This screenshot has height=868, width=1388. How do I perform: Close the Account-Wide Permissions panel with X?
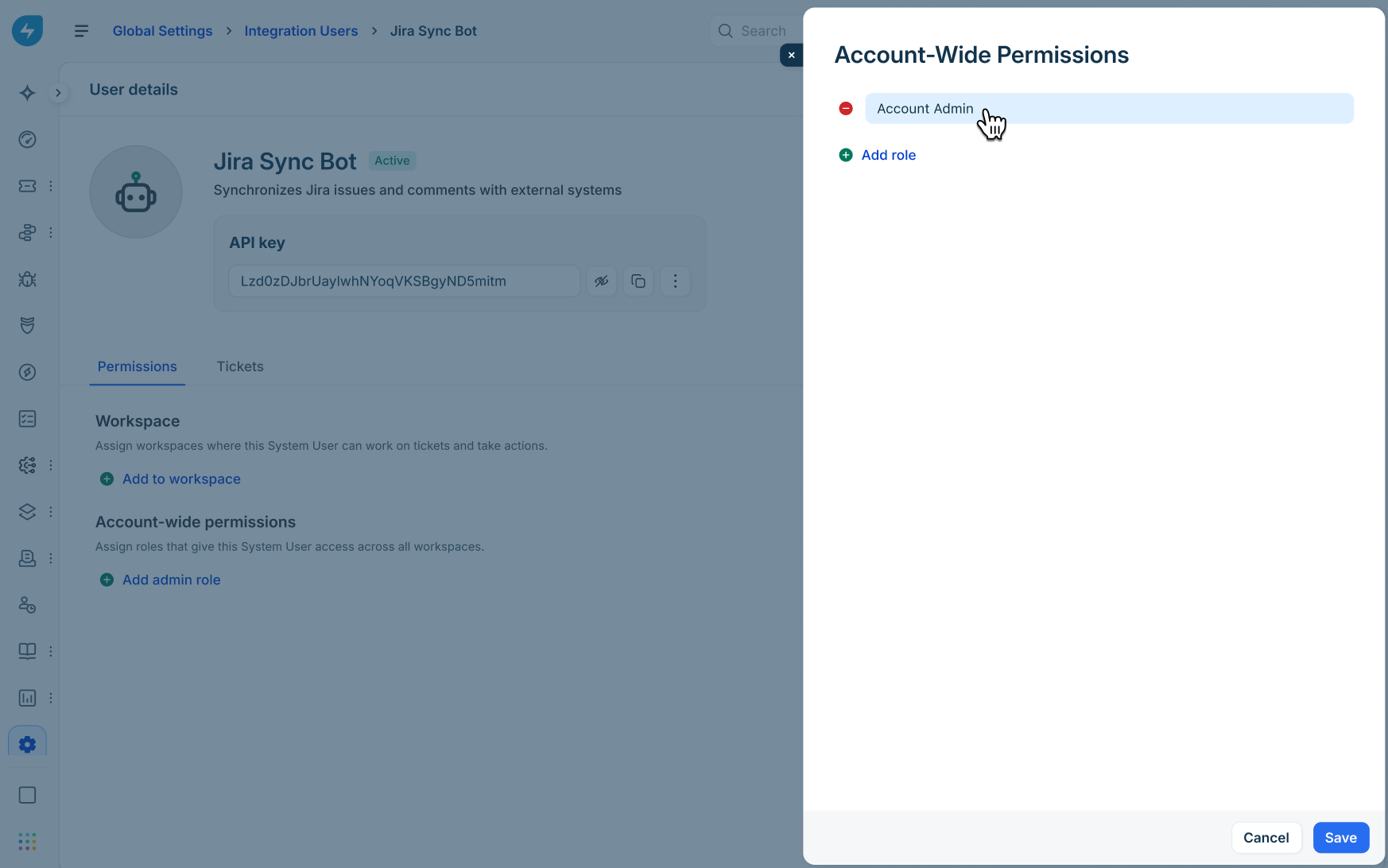[791, 55]
